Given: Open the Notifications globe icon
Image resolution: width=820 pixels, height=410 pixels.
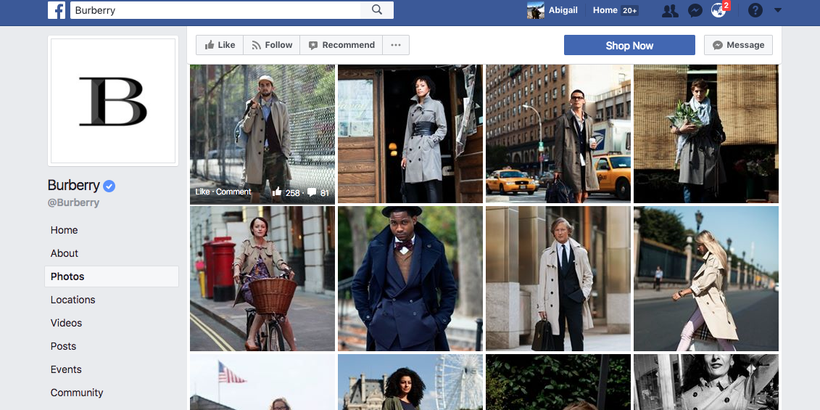Looking at the screenshot, I should coord(719,10).
